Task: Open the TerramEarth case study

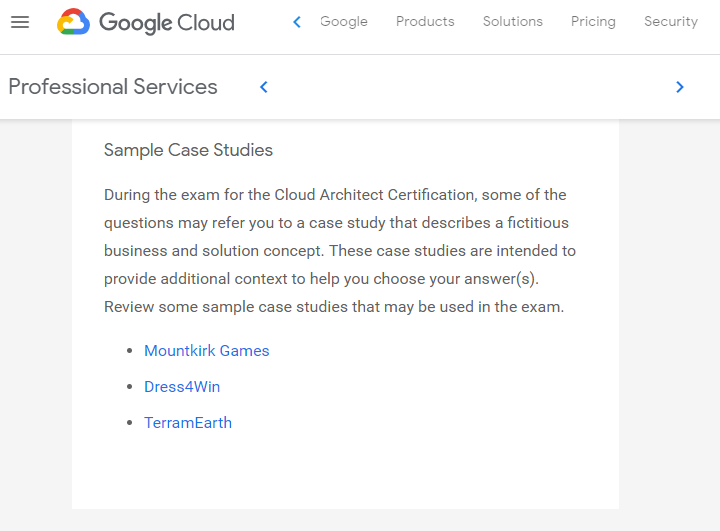Action: 188,423
